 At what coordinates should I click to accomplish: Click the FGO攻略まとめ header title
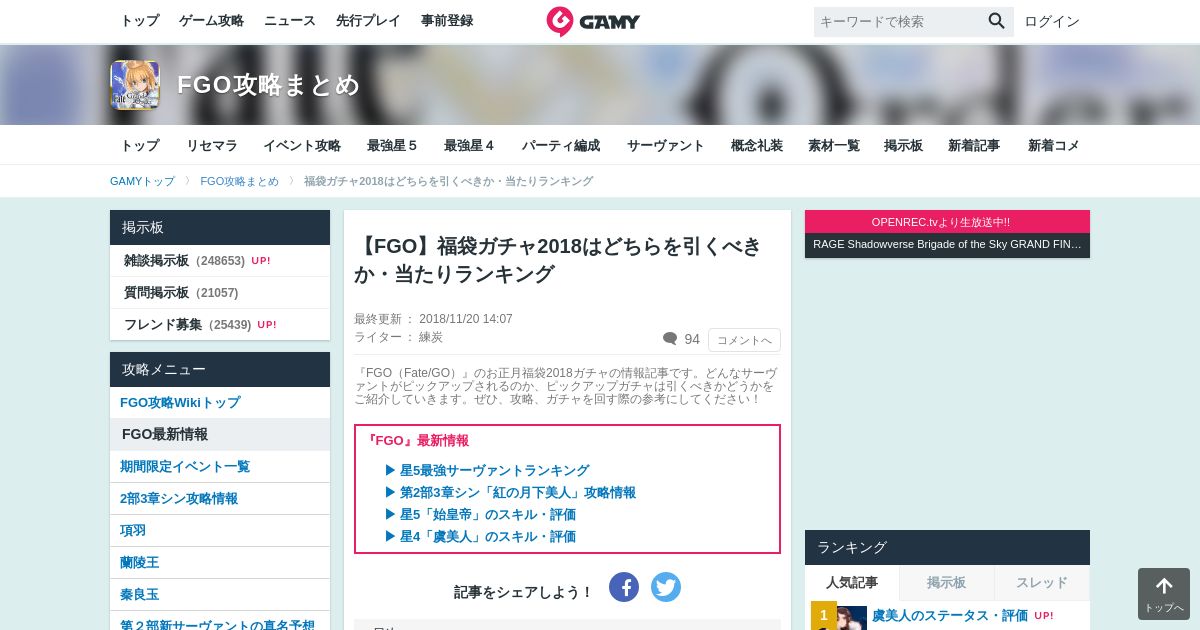[x=269, y=85]
